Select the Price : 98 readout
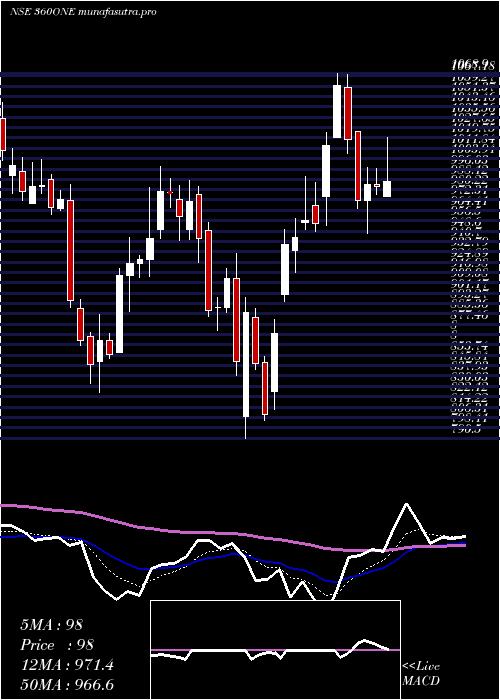 point(57,645)
